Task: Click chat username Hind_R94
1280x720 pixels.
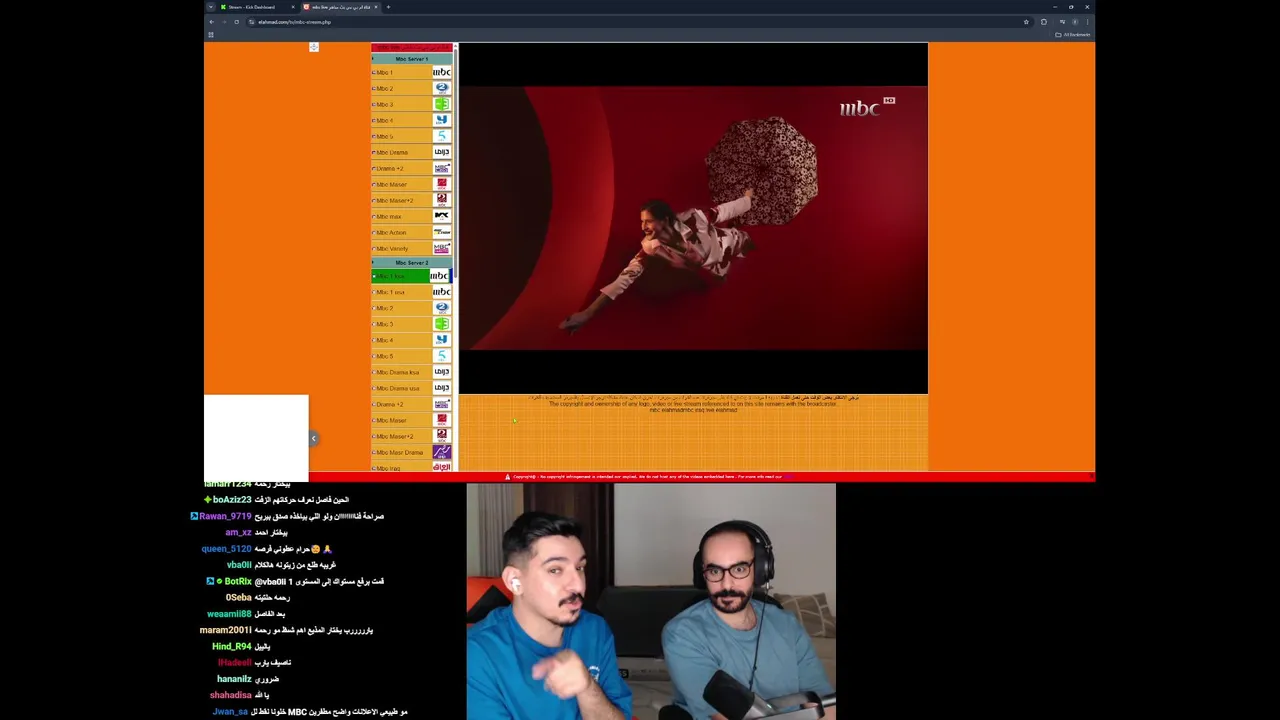Action: click(232, 646)
